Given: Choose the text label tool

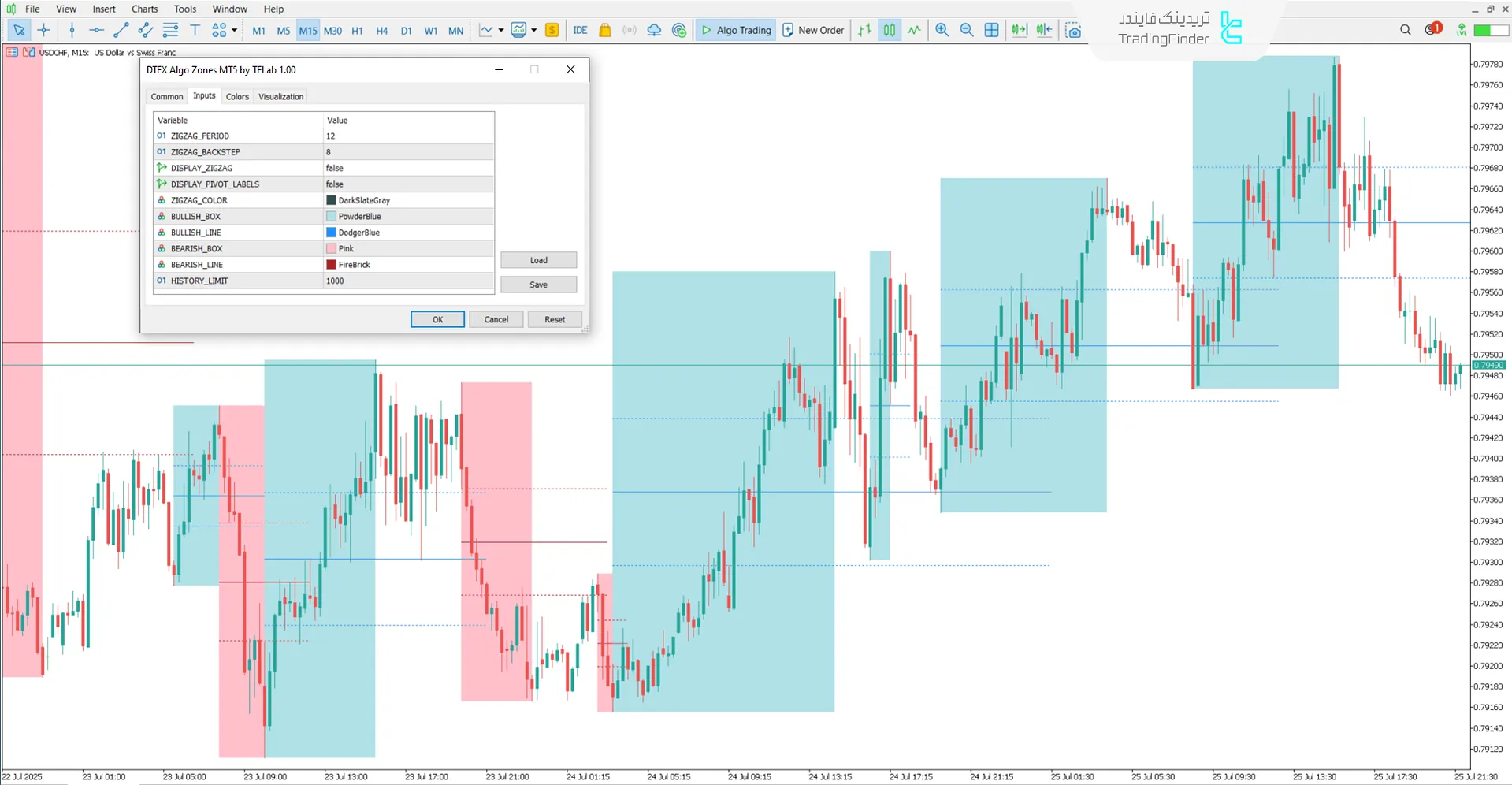Looking at the screenshot, I should pyautogui.click(x=195, y=30).
